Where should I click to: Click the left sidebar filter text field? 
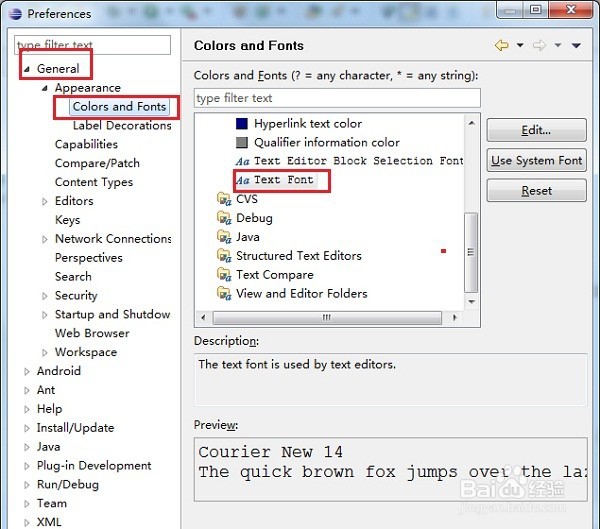tap(92, 45)
